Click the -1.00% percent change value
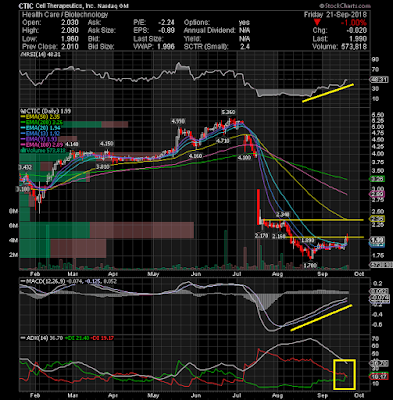393x400 pixels. (x=353, y=23)
